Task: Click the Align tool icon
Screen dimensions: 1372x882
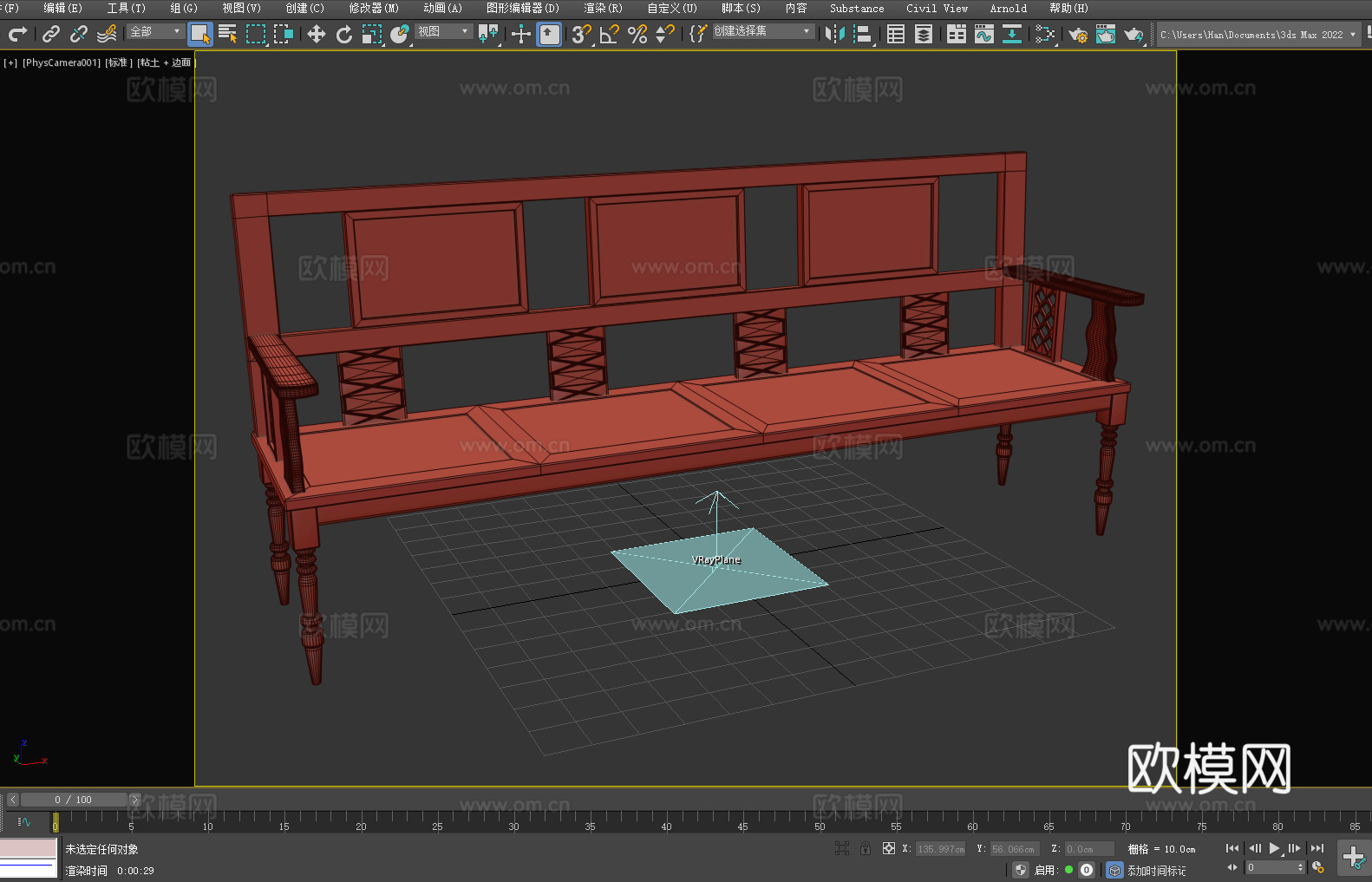Action: click(863, 34)
